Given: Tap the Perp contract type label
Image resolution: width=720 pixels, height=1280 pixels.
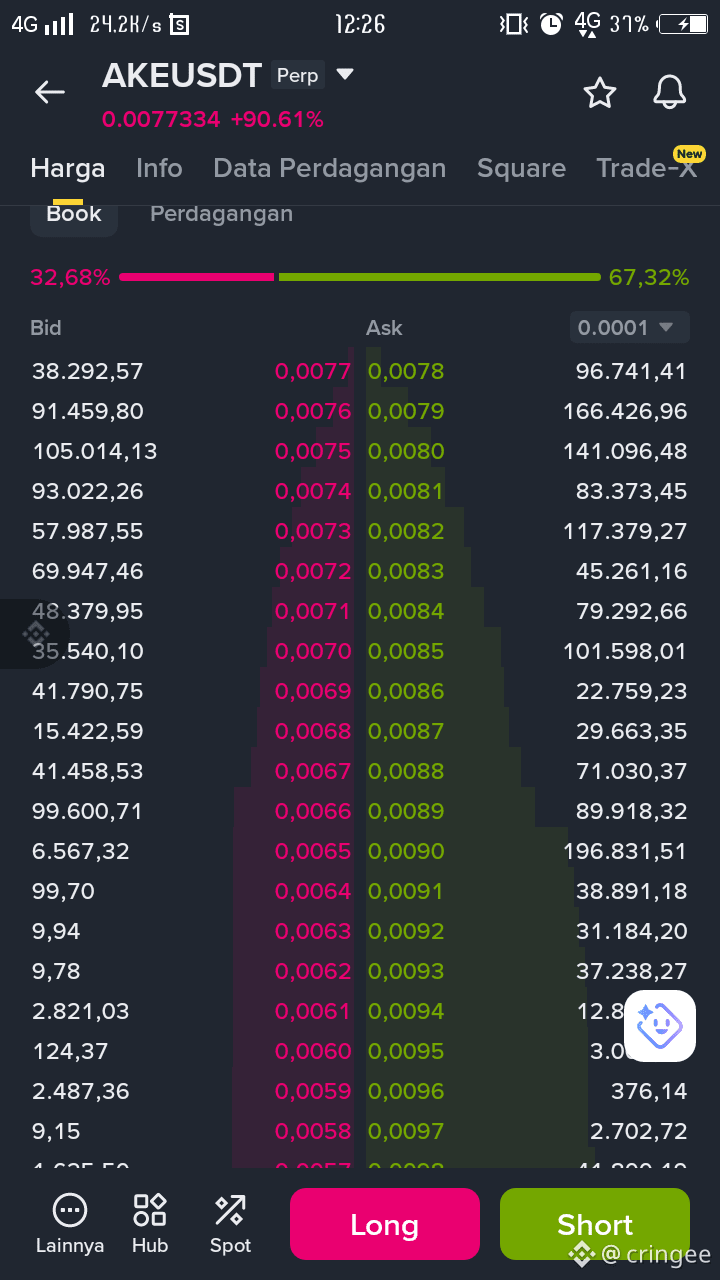Looking at the screenshot, I should click(x=298, y=75).
